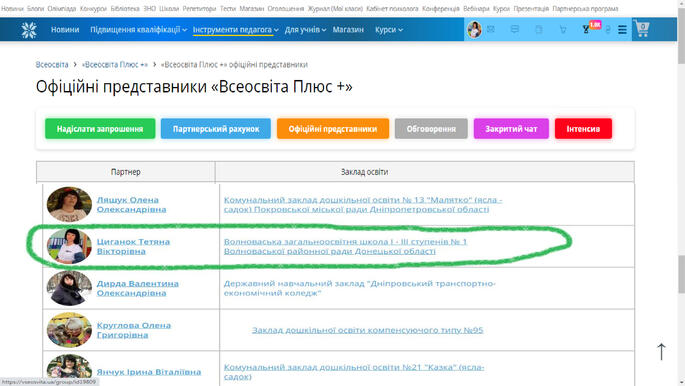Open Новини in the blue navbar

pos(65,30)
